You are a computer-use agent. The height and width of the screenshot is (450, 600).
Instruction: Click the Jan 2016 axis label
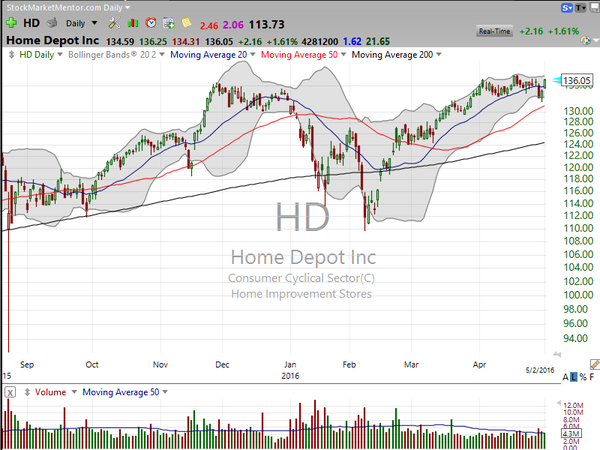click(290, 370)
